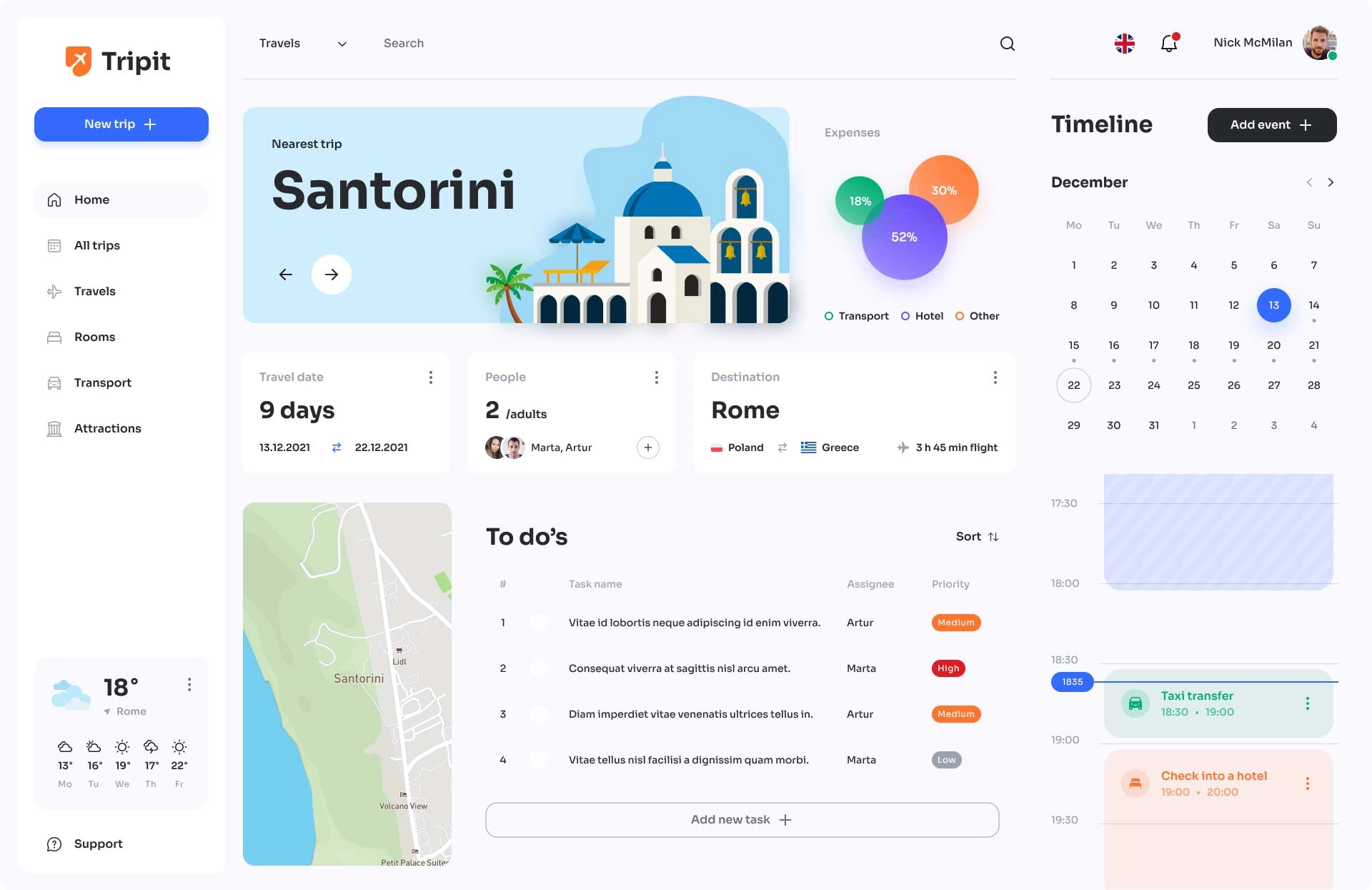
Task: Click the New trip button
Action: pos(120,124)
